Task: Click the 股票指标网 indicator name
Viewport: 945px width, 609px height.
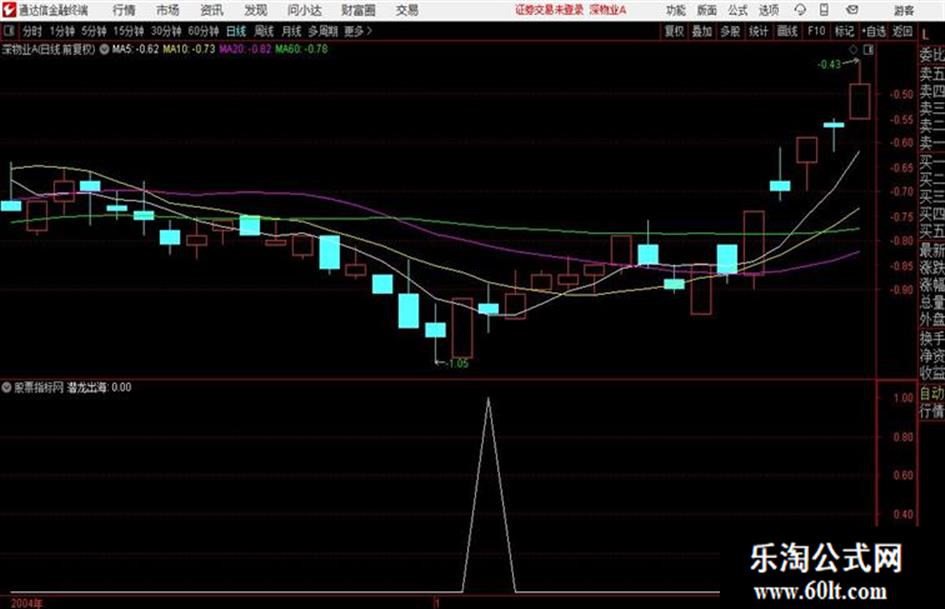Action: click(39, 387)
